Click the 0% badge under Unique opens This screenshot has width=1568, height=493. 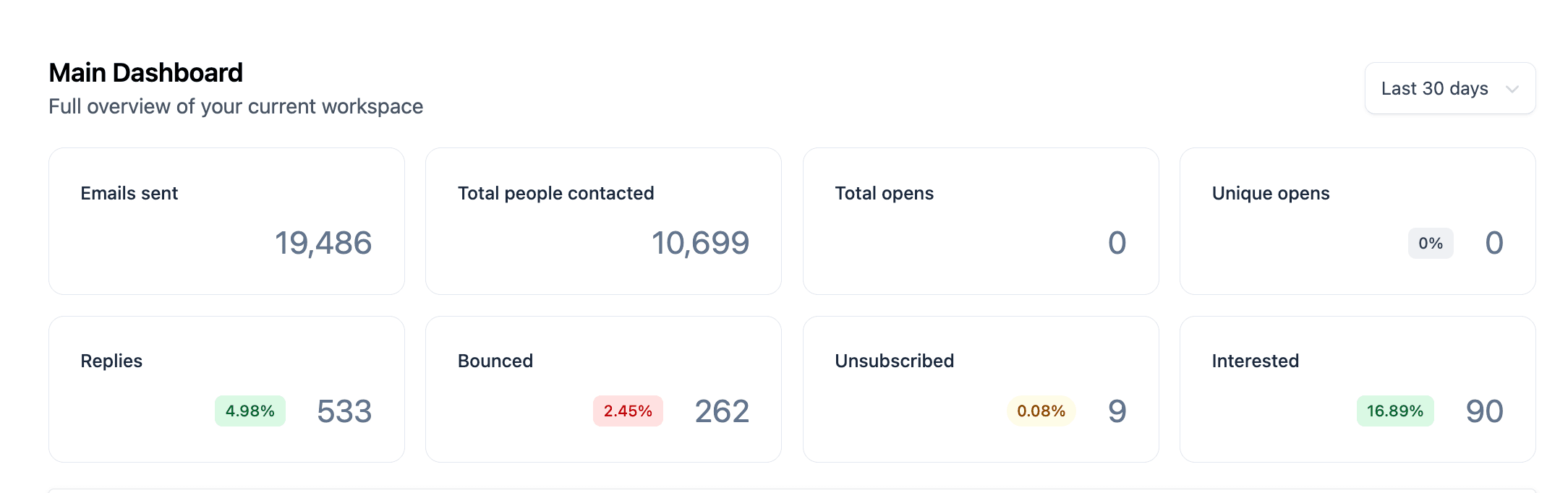click(x=1430, y=244)
